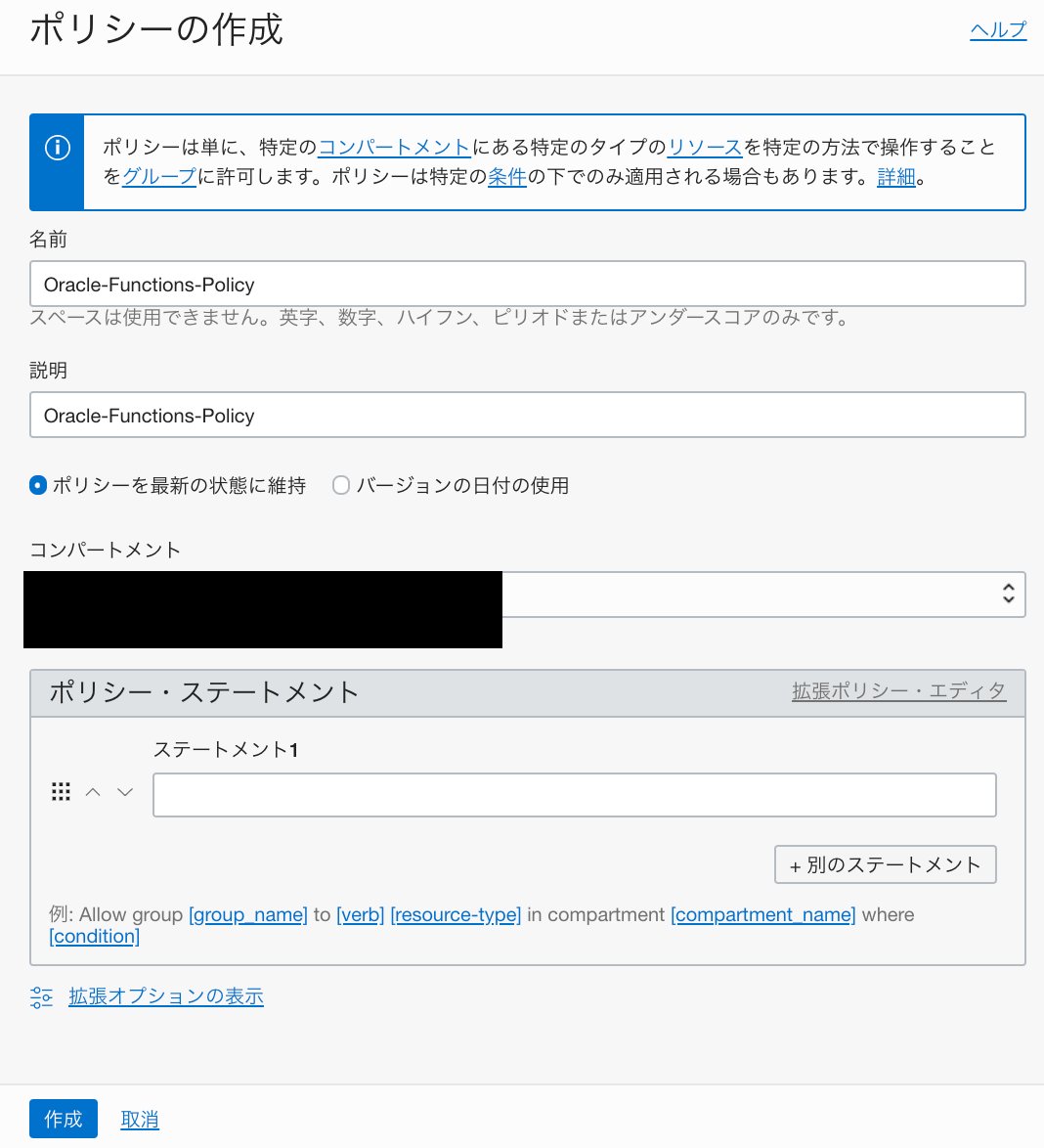
Task: Open the 拡張ポリシー・エディタ link
Action: (x=899, y=691)
